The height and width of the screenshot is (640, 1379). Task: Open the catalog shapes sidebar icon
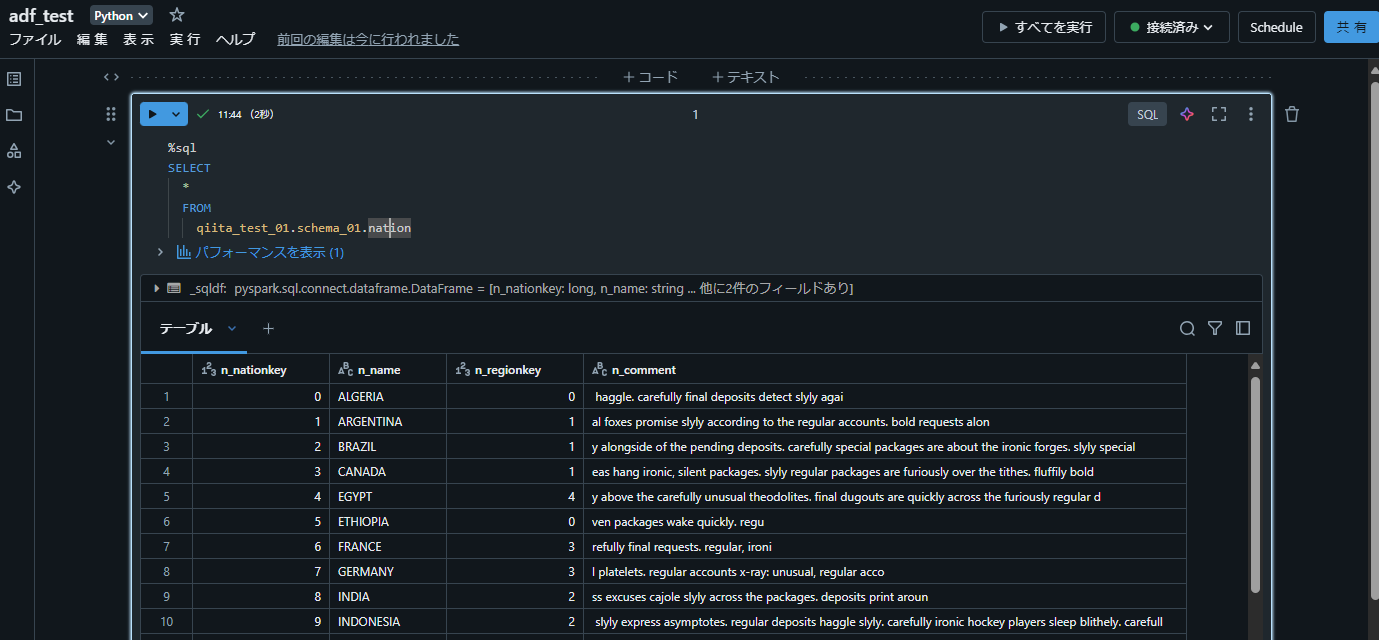coord(14,151)
